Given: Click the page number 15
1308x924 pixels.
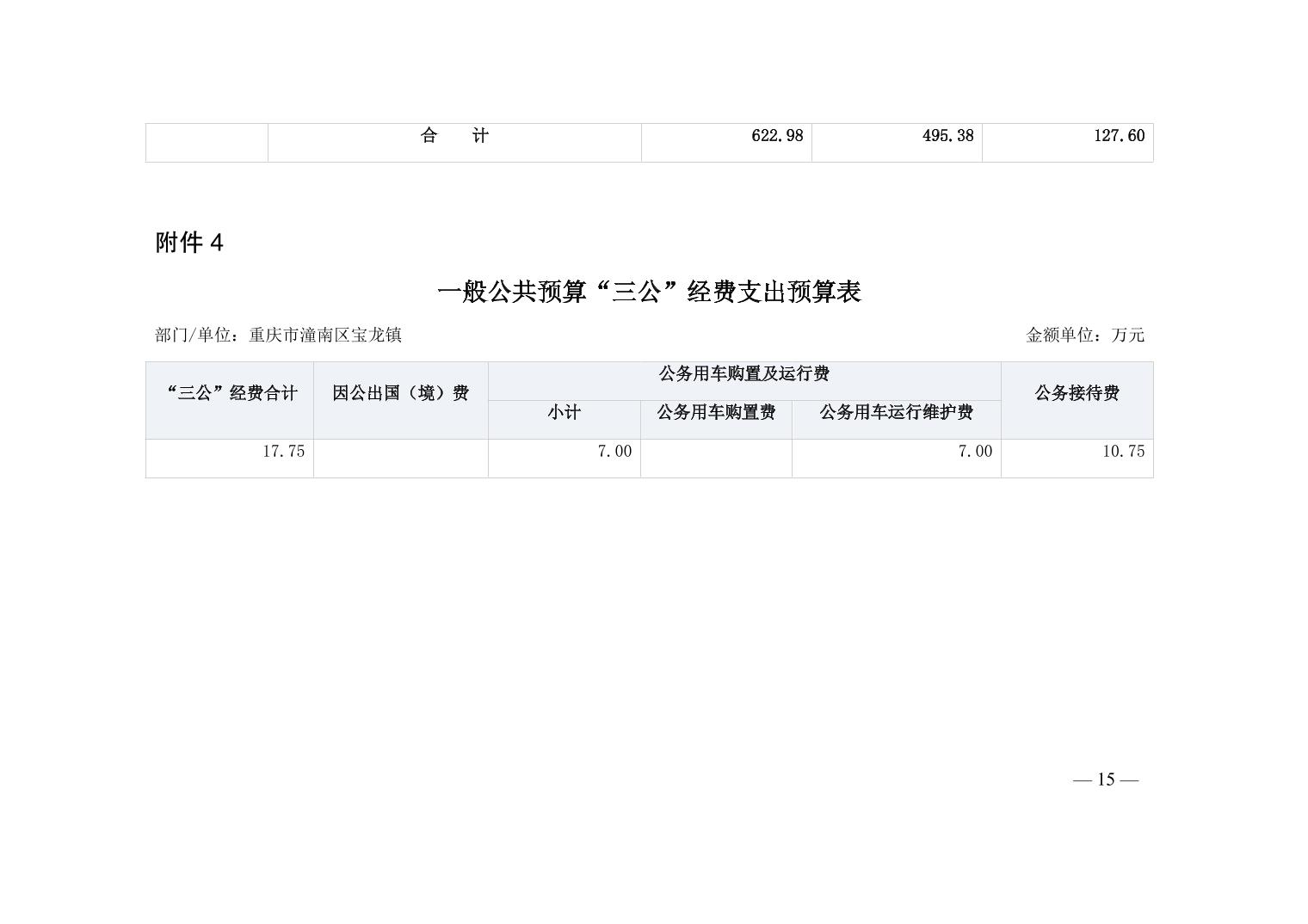Looking at the screenshot, I should pyautogui.click(x=1105, y=780).
